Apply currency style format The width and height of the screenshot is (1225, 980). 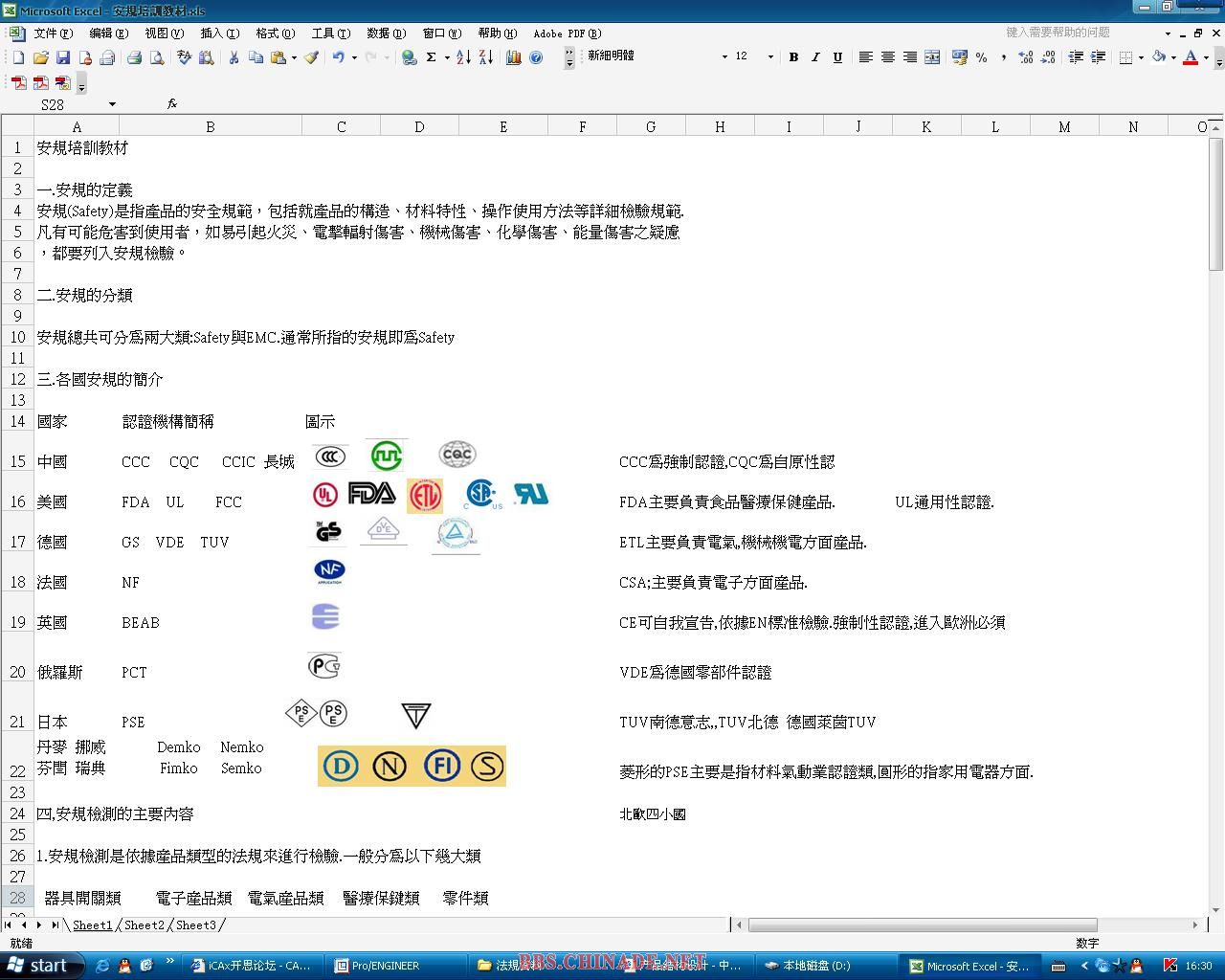[960, 57]
